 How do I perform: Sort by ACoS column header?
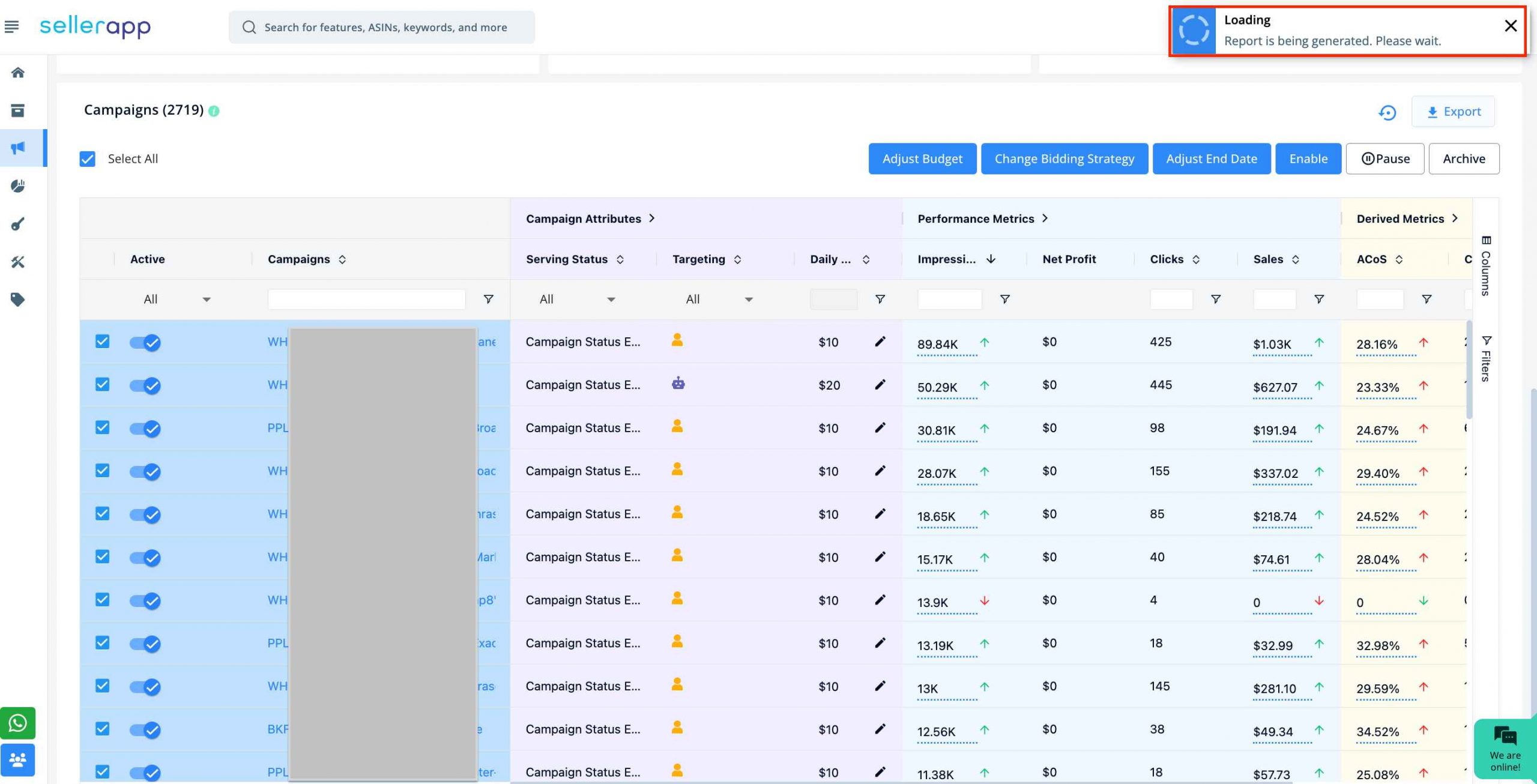tap(1380, 259)
